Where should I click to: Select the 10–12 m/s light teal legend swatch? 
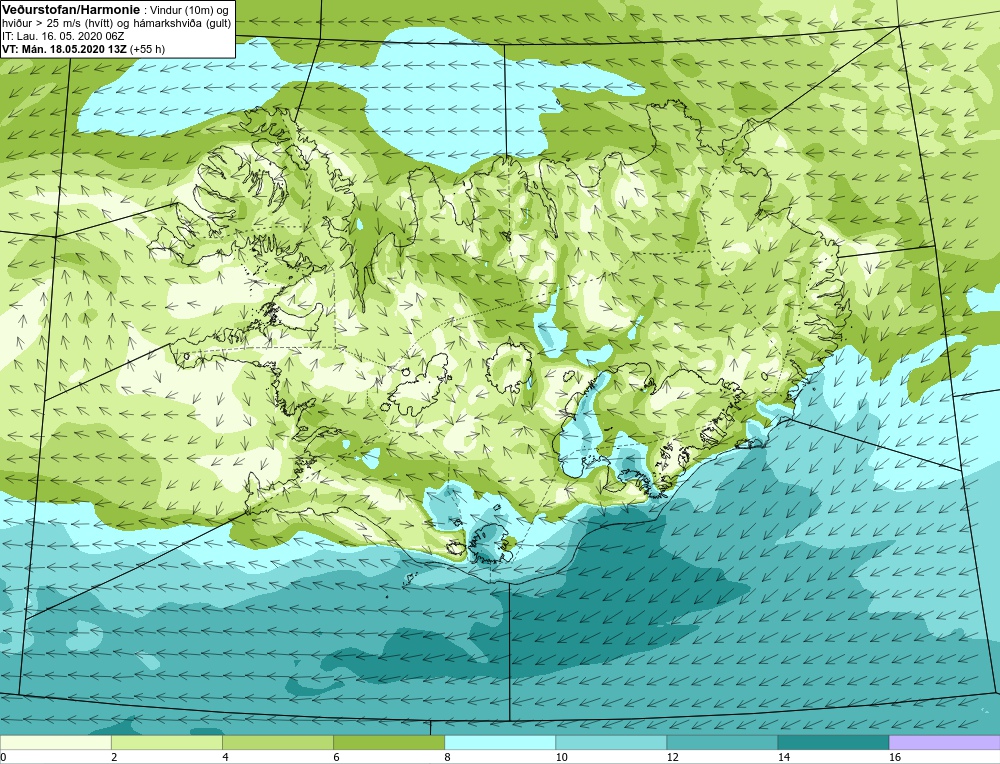tap(611, 742)
